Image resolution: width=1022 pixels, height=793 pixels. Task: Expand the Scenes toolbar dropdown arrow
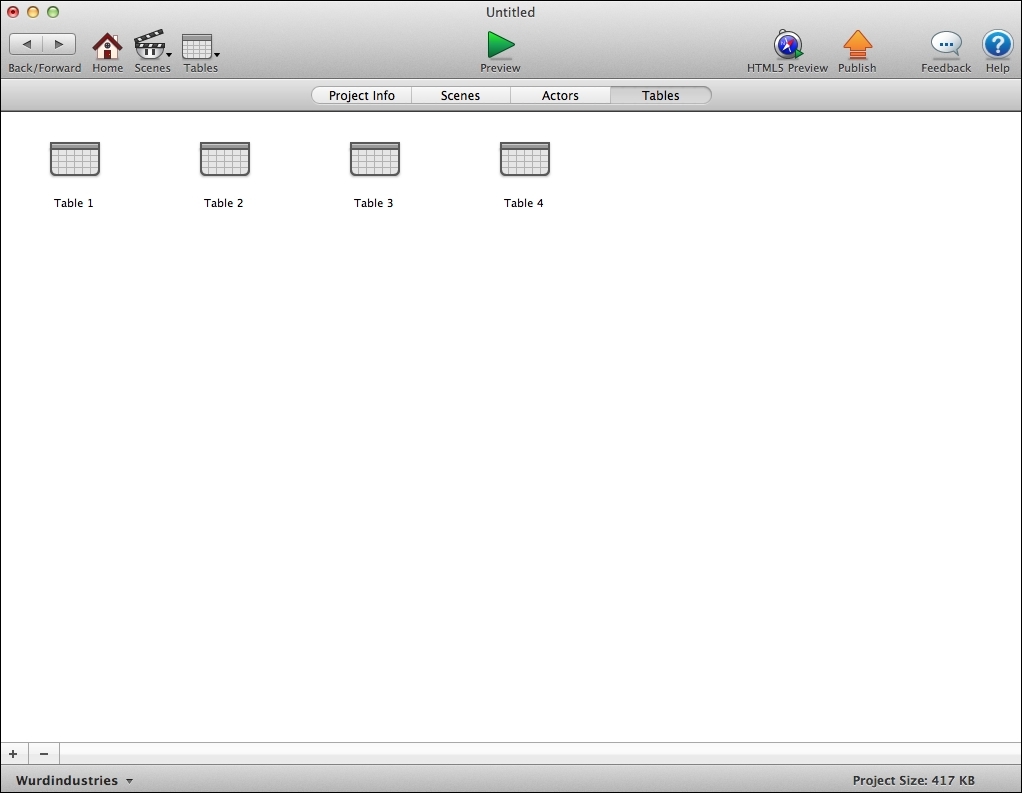(169, 55)
